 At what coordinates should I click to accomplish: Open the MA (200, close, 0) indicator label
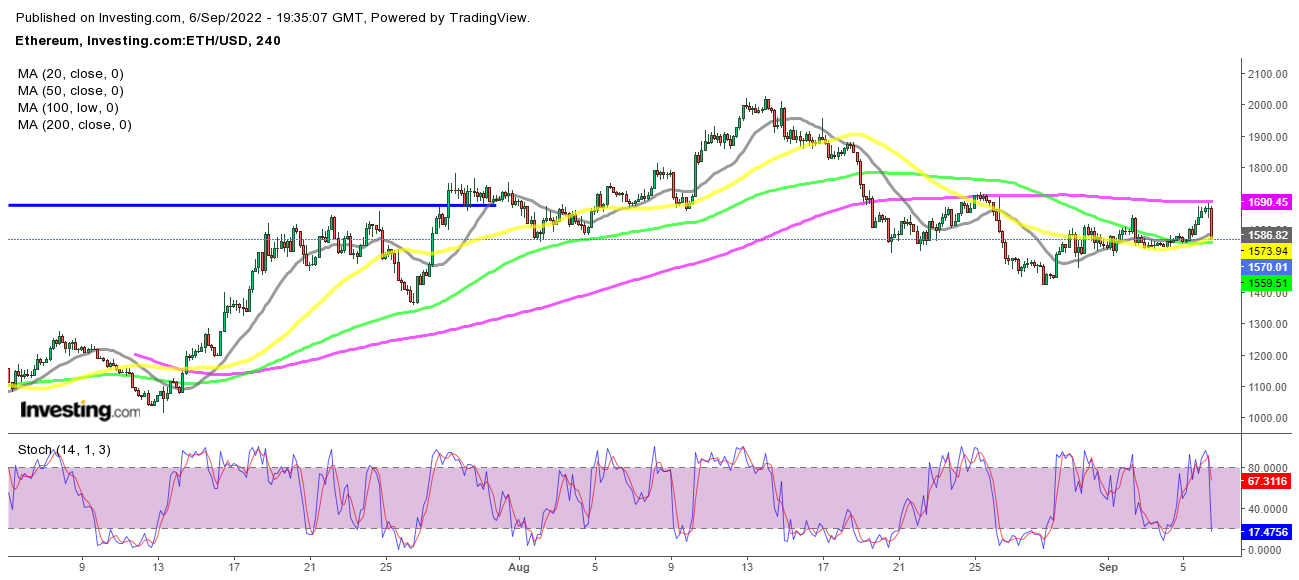tap(75, 125)
